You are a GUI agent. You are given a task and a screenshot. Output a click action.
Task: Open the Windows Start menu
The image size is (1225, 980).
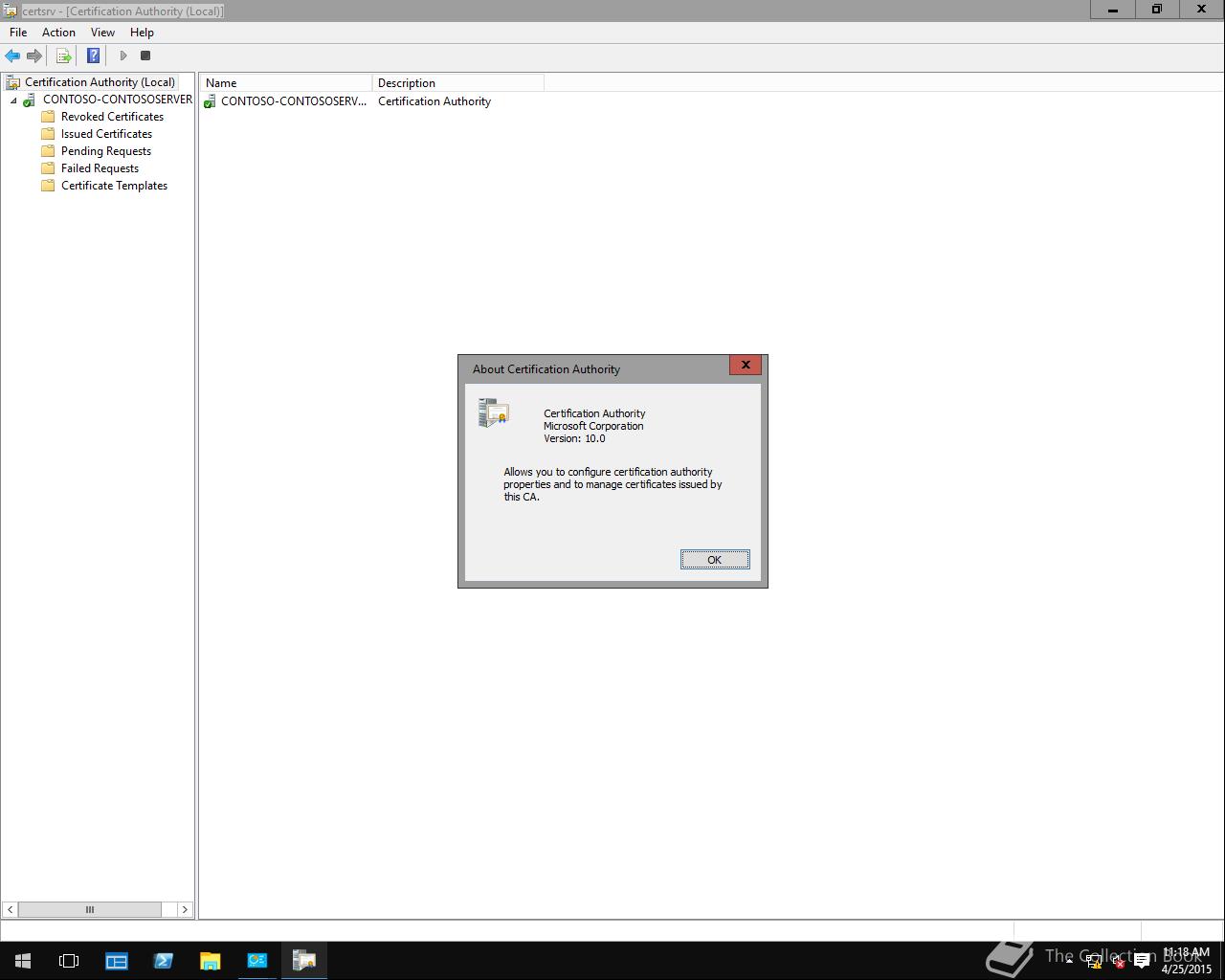(x=23, y=961)
